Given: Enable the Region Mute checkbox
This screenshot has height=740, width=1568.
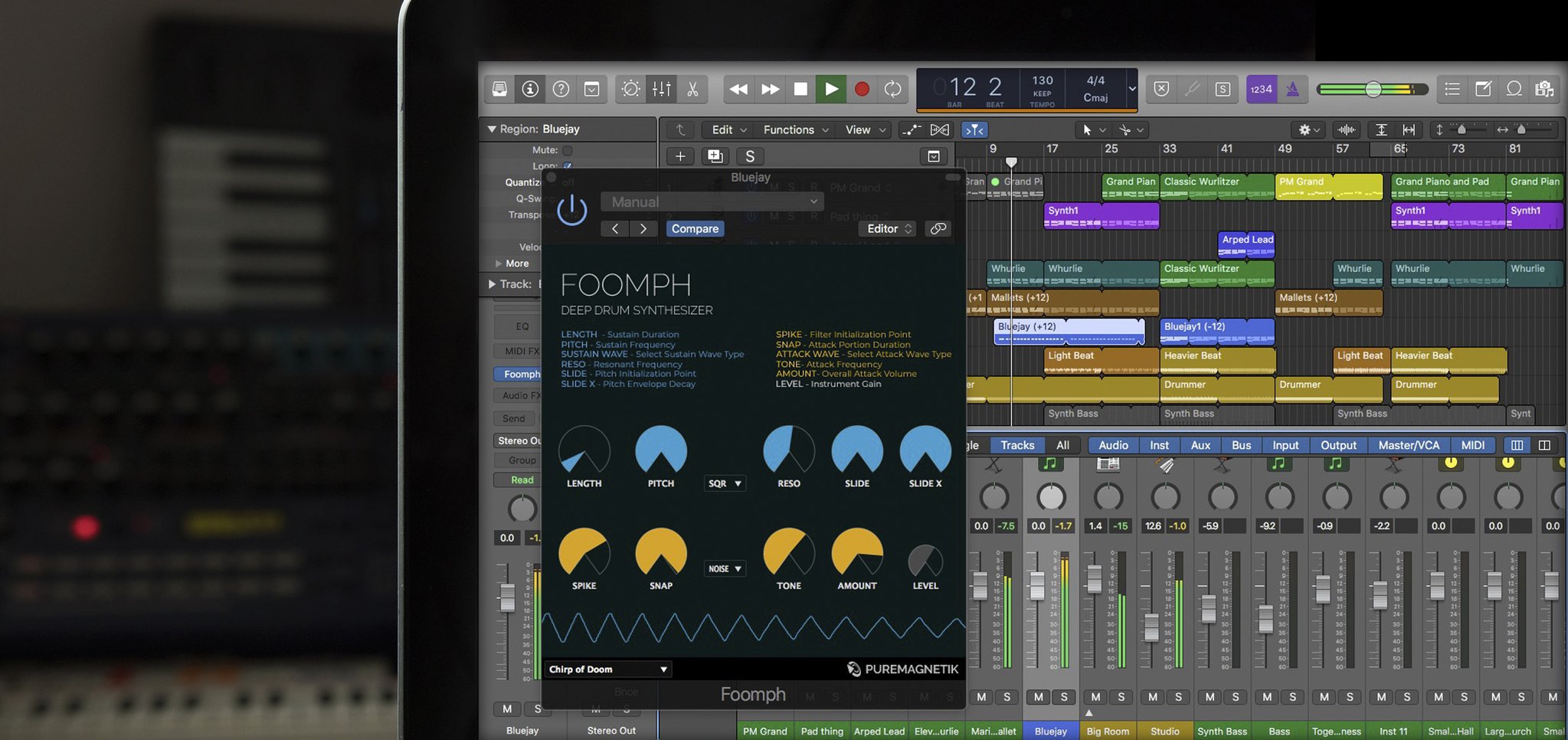Looking at the screenshot, I should [568, 150].
